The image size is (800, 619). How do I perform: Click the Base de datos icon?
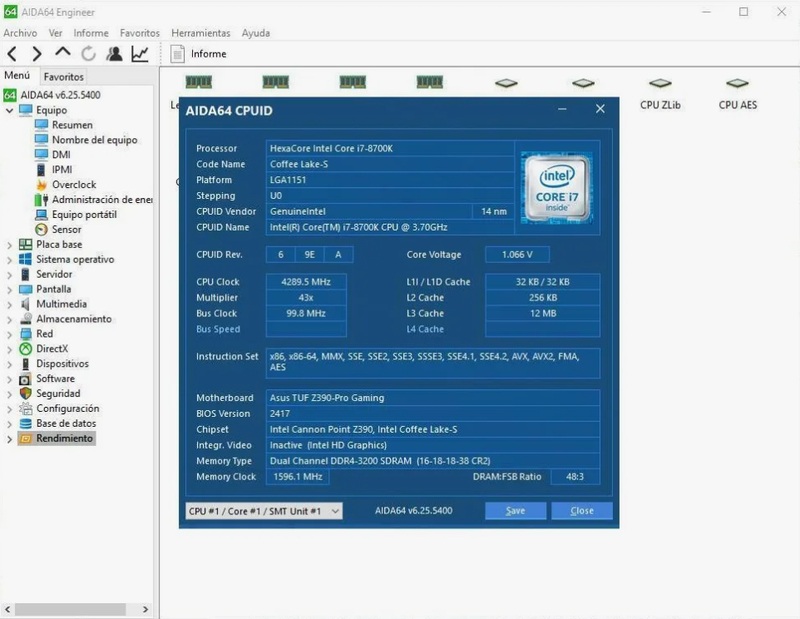pos(26,424)
